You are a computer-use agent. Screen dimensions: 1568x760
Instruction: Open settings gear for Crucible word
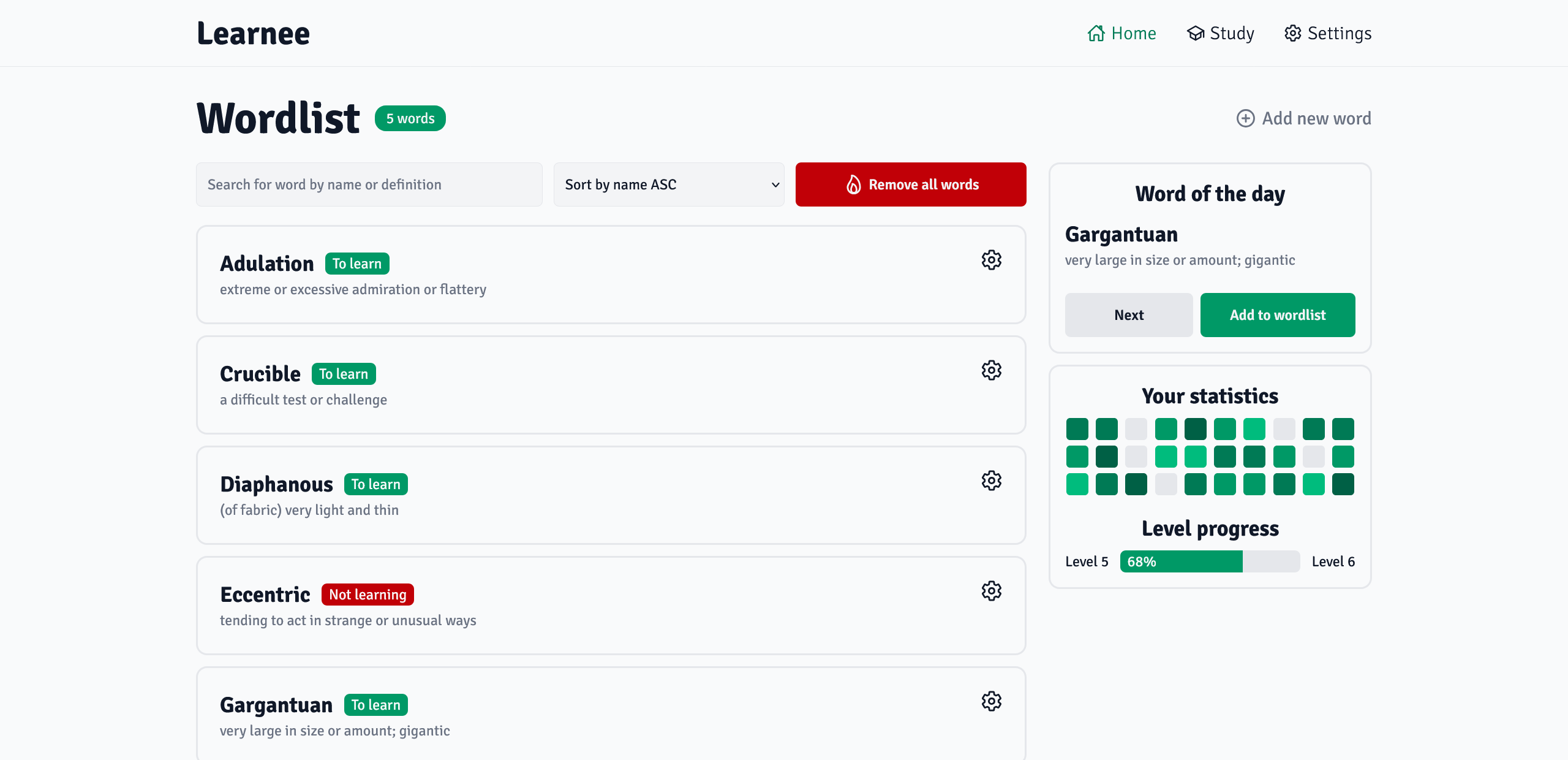coord(991,370)
